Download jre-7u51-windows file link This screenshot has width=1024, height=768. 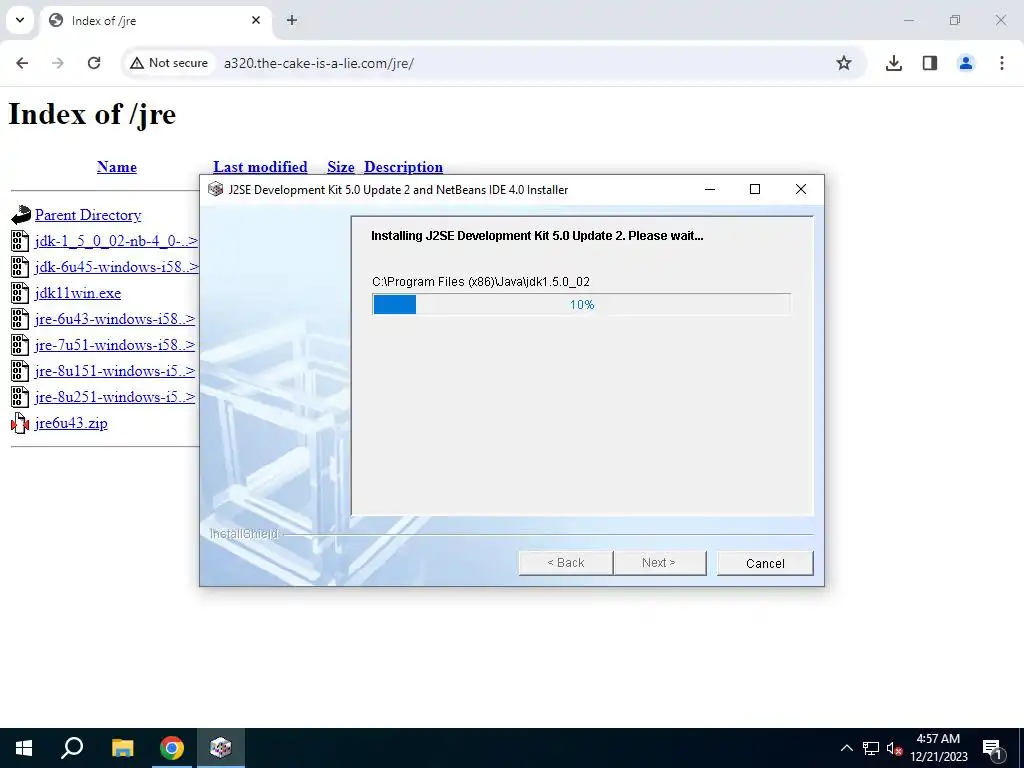115,345
